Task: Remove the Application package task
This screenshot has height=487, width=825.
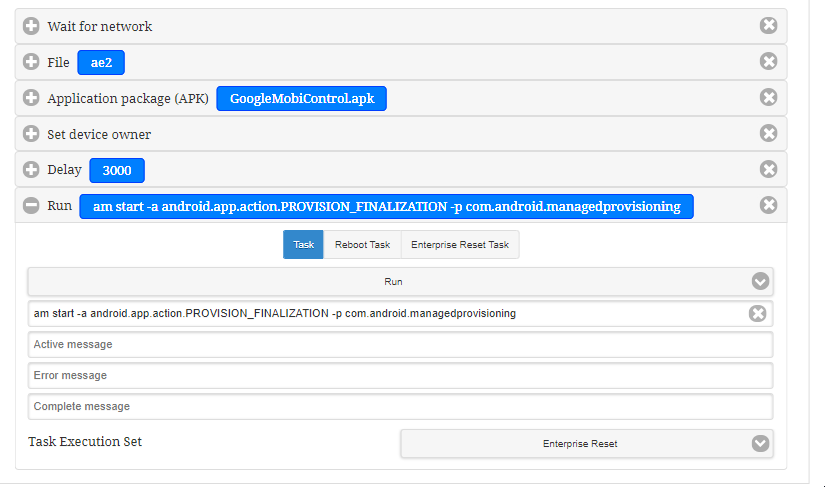Action: click(768, 97)
